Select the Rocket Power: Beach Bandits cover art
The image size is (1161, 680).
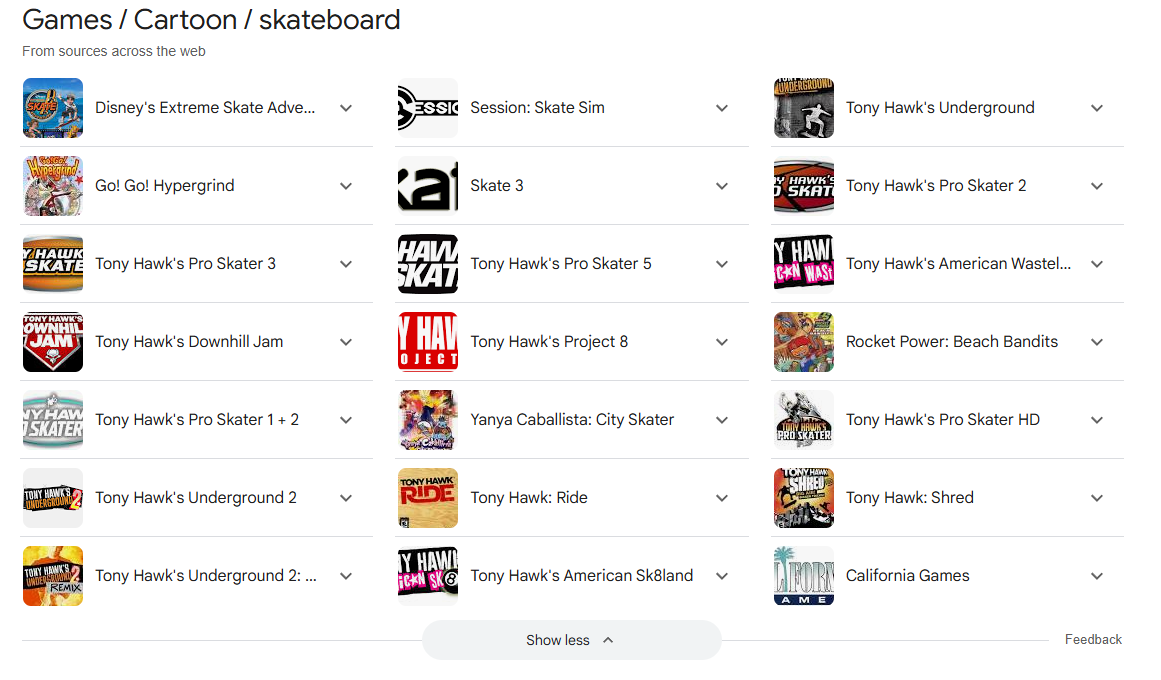pos(803,342)
